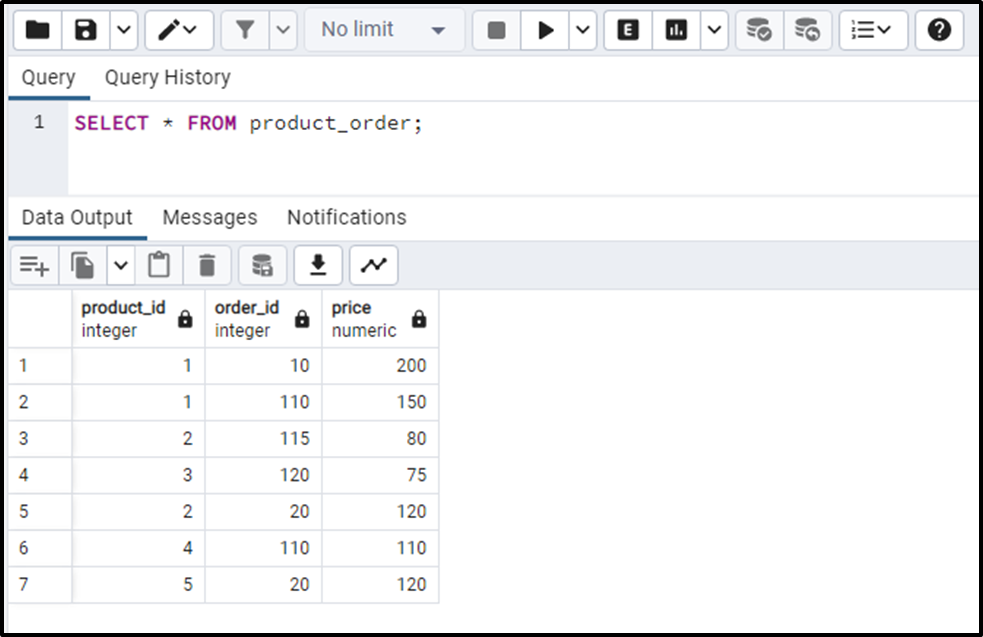
Task: Click the Stop query square button
Action: pyautogui.click(x=496, y=30)
